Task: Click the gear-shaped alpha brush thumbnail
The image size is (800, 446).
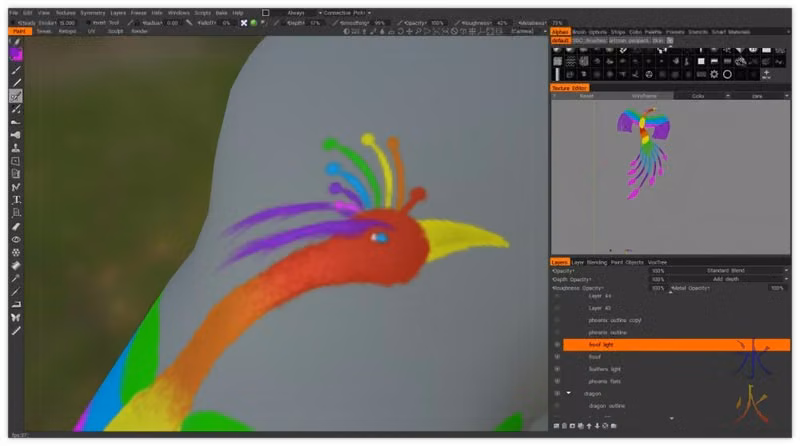Action: point(714,75)
